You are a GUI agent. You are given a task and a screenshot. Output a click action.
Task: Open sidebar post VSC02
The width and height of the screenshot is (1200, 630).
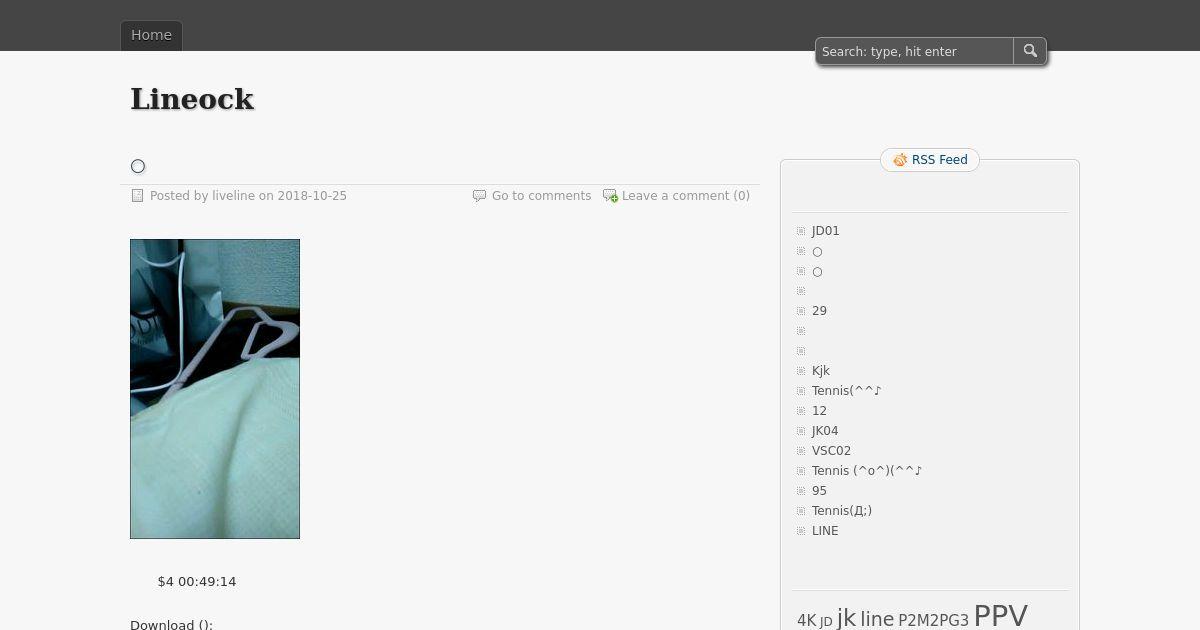[x=832, y=451]
